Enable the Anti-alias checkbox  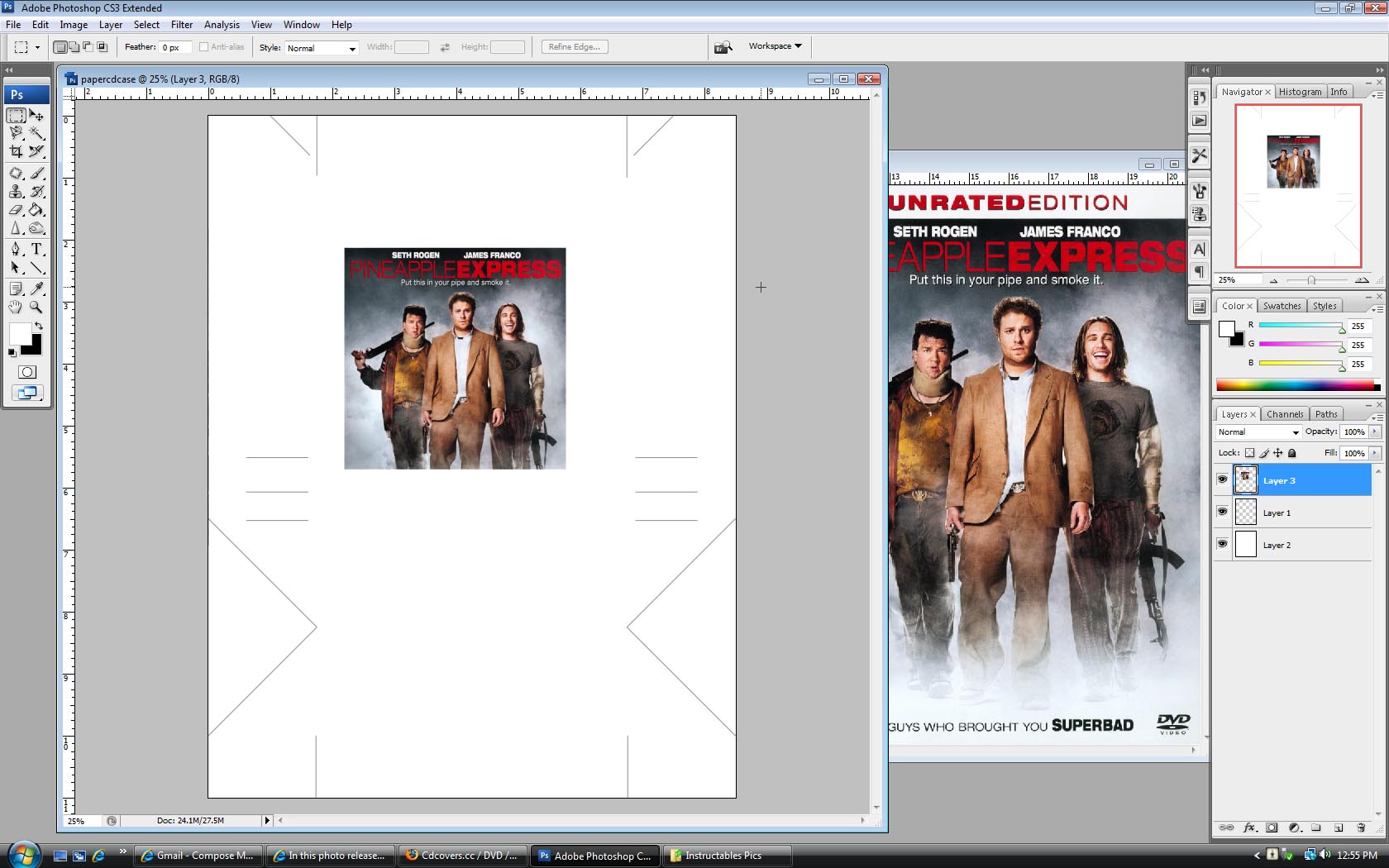coord(203,46)
